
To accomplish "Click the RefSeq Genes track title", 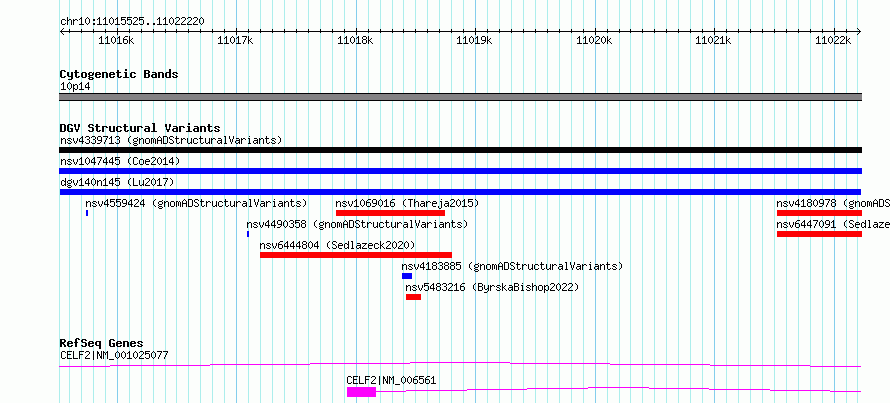I will tap(102, 343).
